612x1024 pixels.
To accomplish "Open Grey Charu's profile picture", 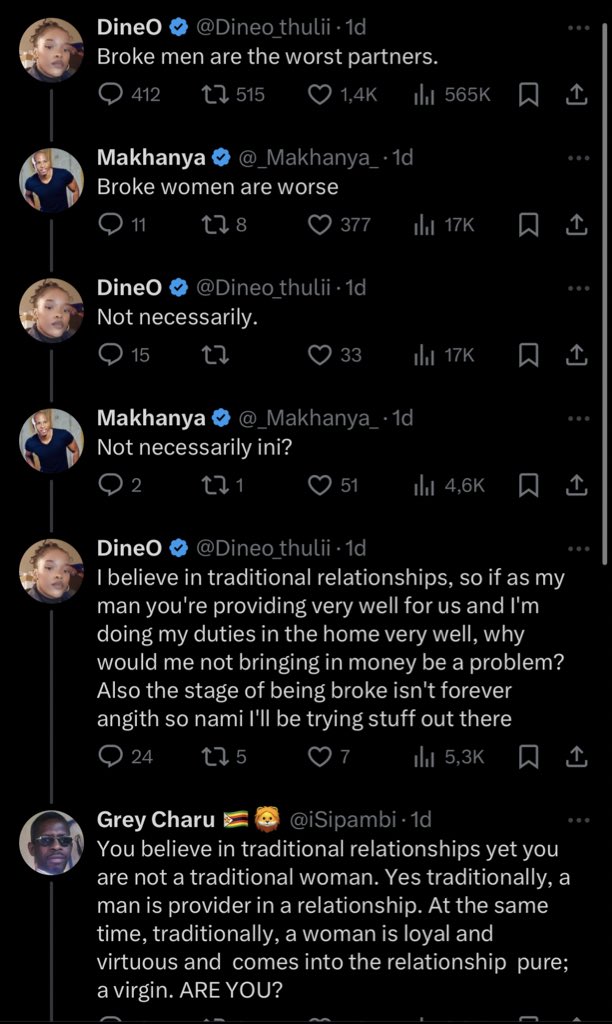I will click(51, 842).
